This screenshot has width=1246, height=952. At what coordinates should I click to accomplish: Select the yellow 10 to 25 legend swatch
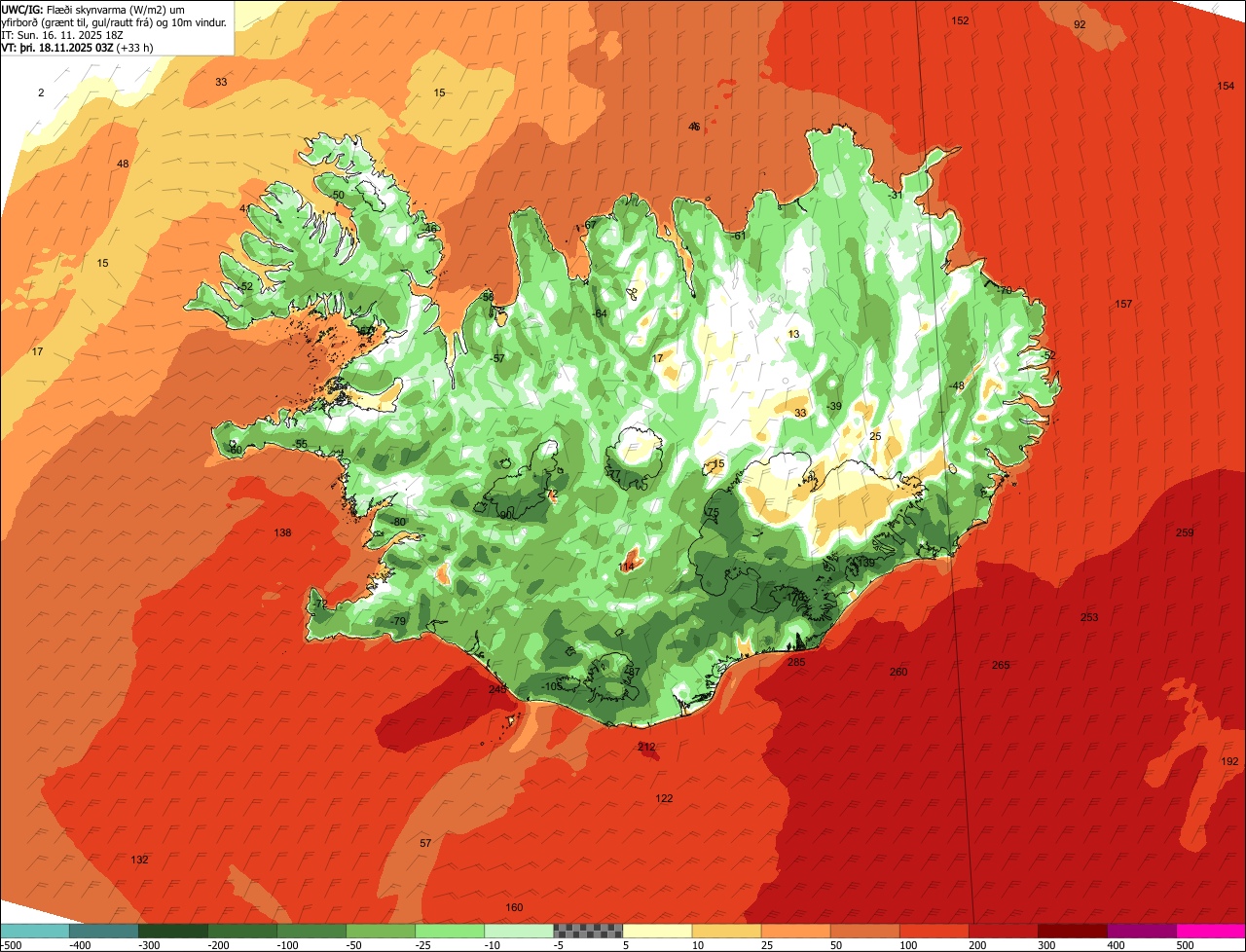pyautogui.click(x=726, y=931)
